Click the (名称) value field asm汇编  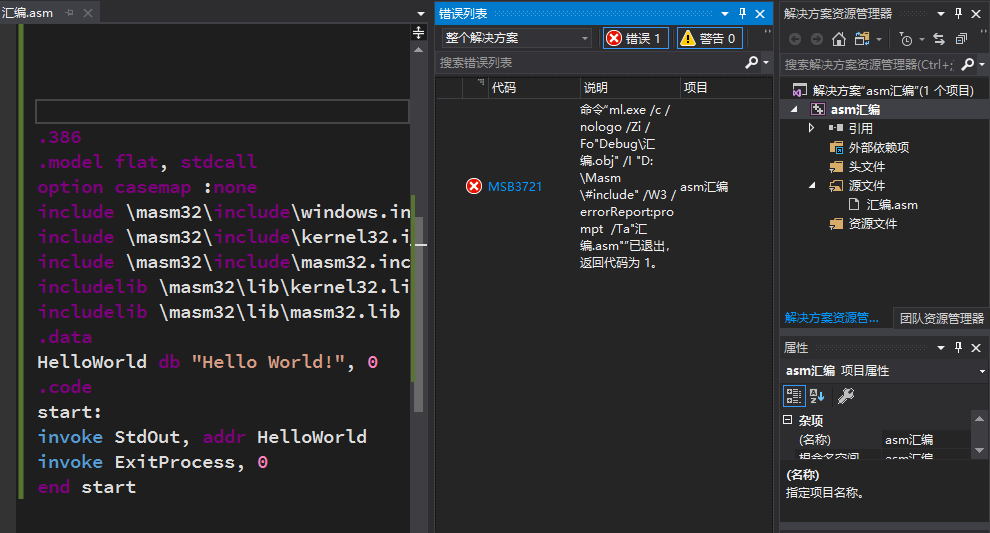click(x=926, y=440)
